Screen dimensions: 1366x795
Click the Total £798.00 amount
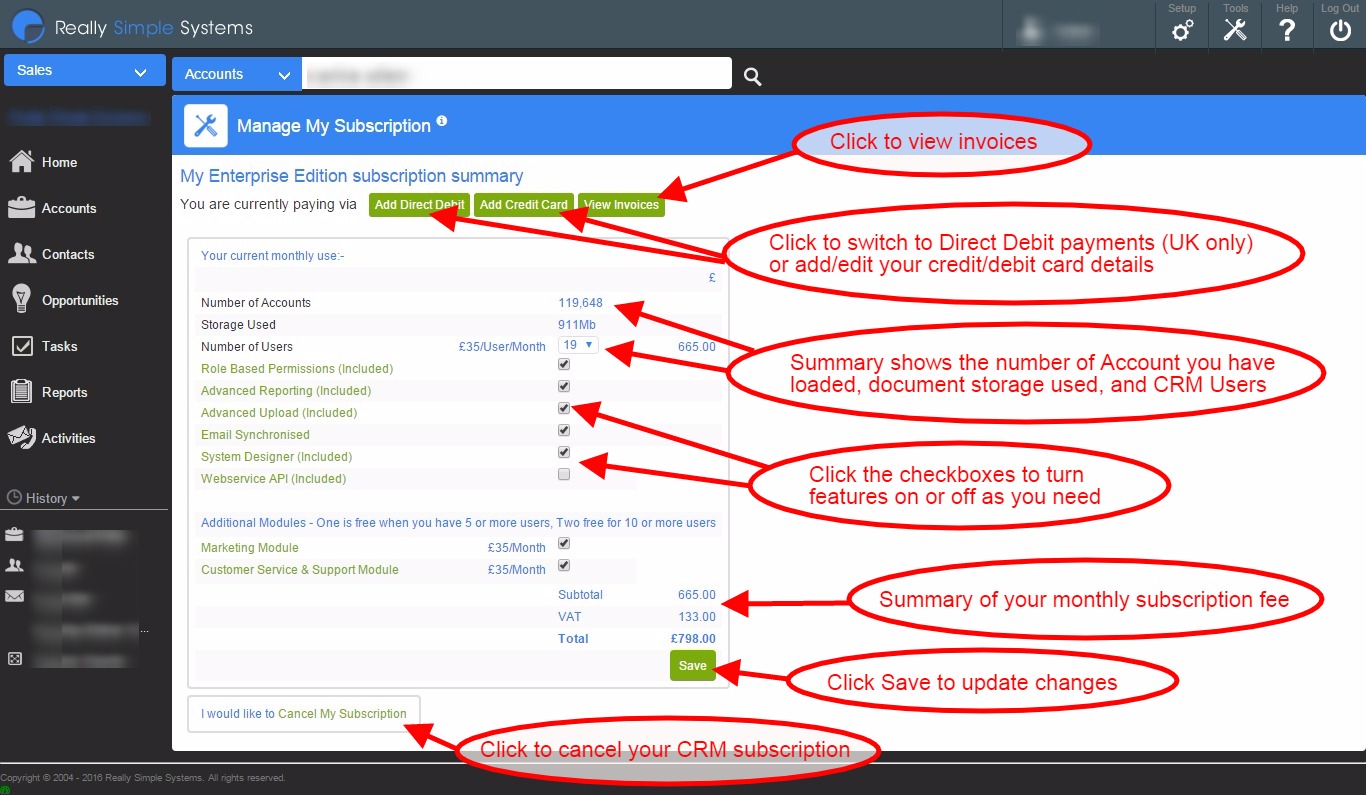[693, 639]
